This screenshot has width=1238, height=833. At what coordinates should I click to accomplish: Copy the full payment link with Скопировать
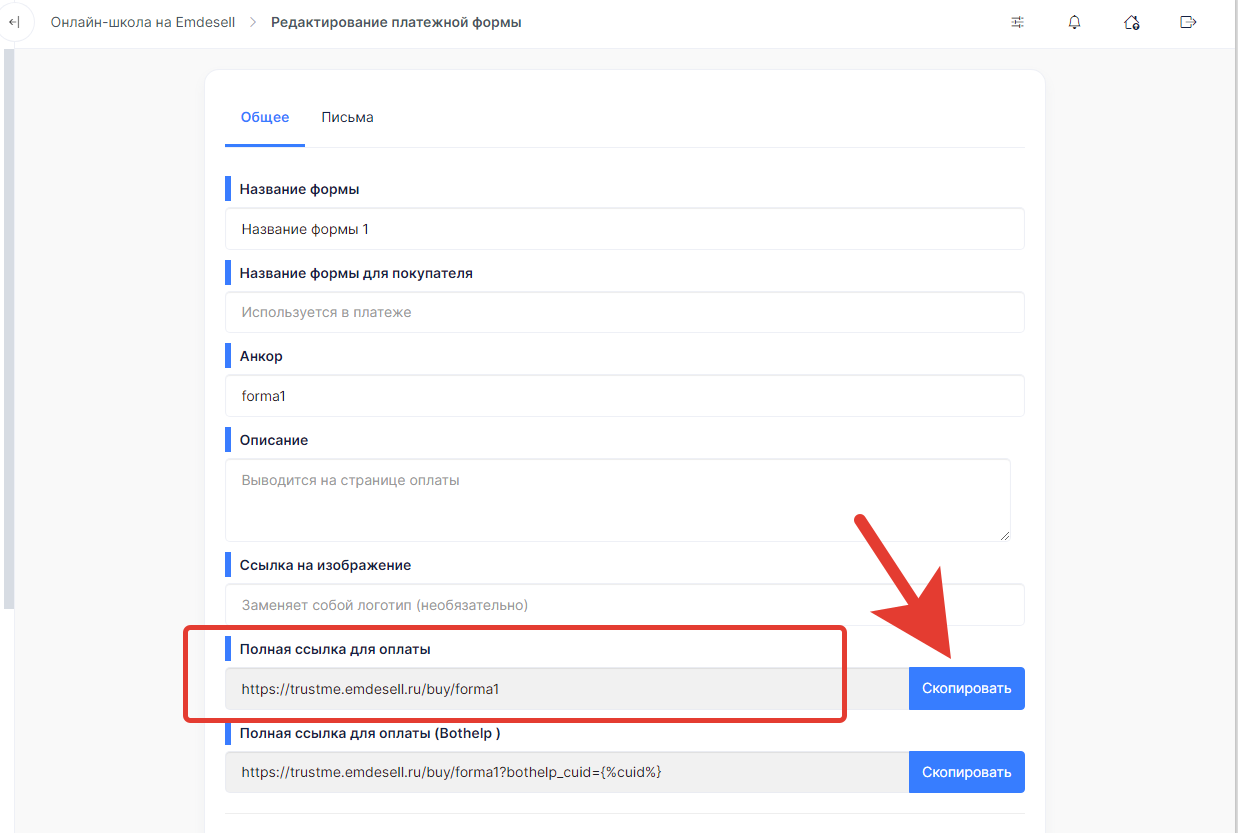point(967,689)
